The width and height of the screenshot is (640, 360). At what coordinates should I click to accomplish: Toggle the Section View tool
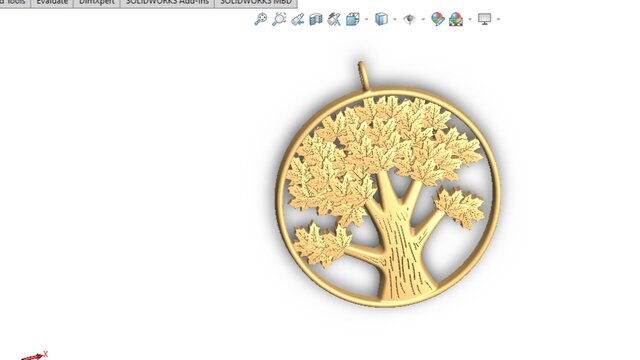(316, 19)
